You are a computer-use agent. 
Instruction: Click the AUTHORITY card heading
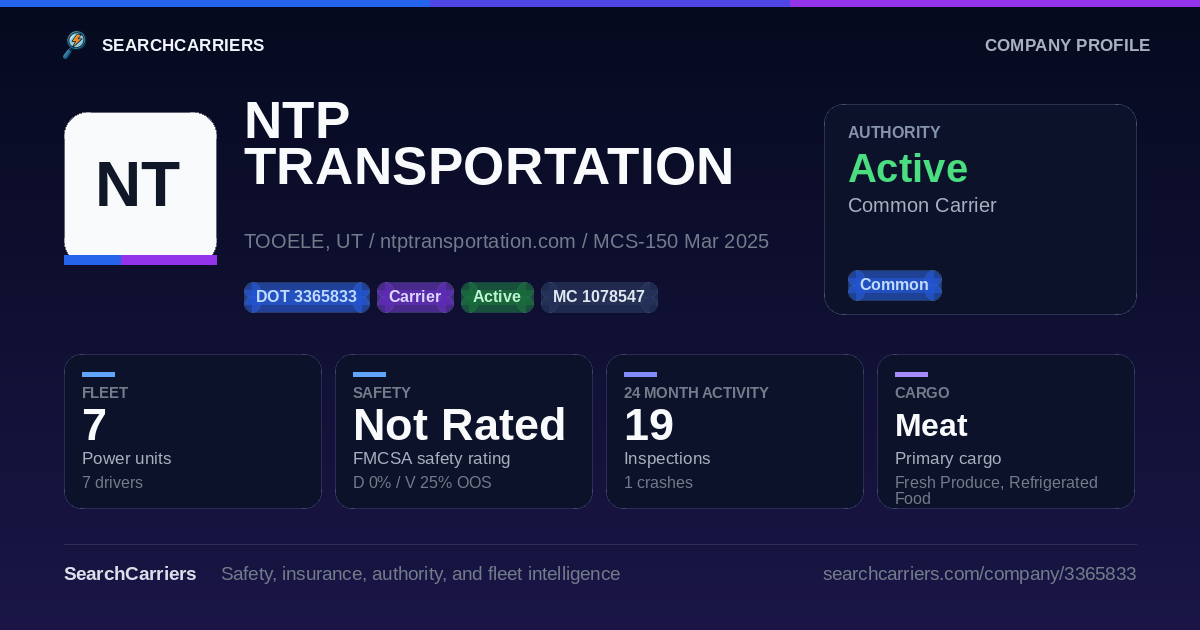point(894,132)
